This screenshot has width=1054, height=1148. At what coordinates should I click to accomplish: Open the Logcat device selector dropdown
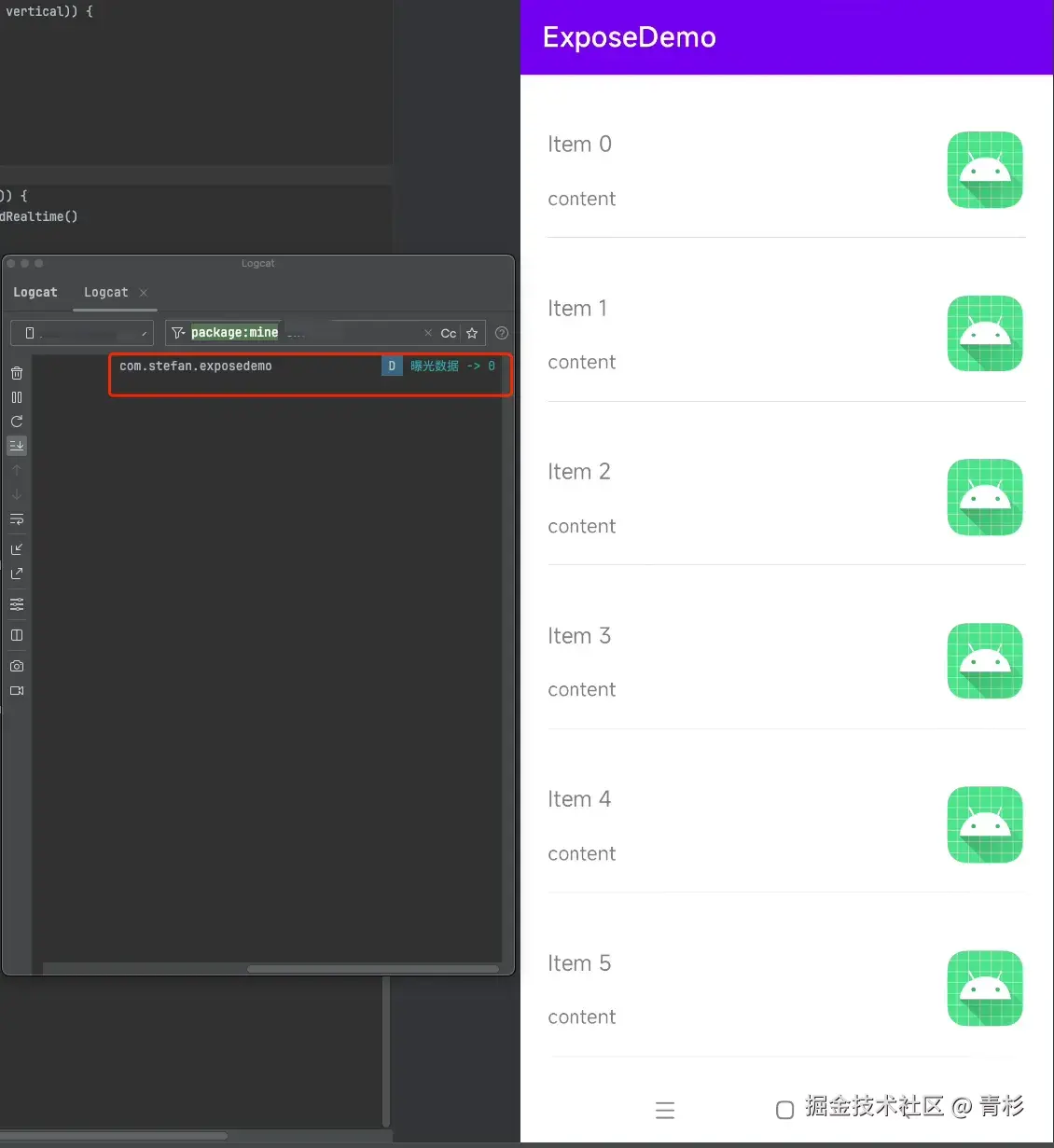click(82, 333)
